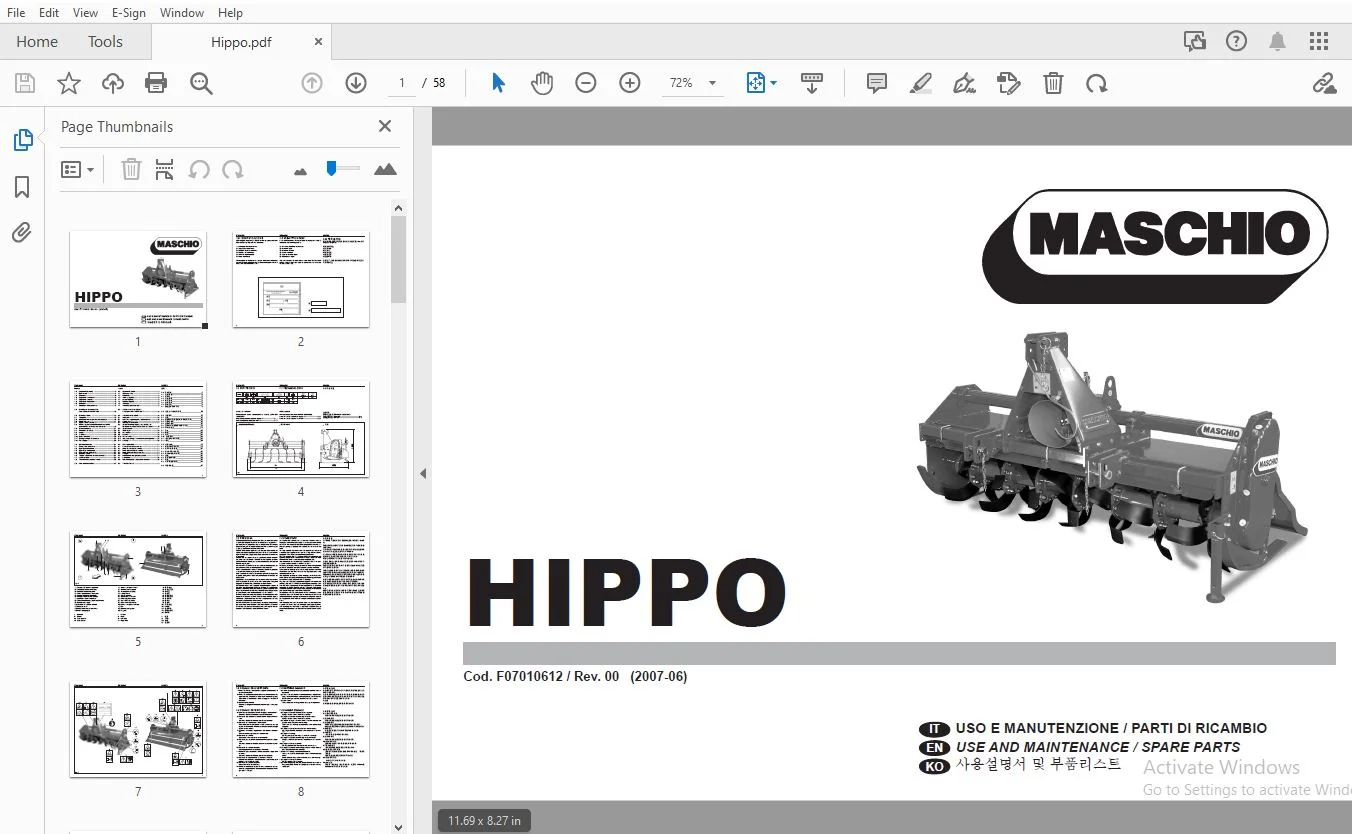The width and height of the screenshot is (1352, 834).
Task: Select page 3 thumbnail
Action: pos(138,429)
